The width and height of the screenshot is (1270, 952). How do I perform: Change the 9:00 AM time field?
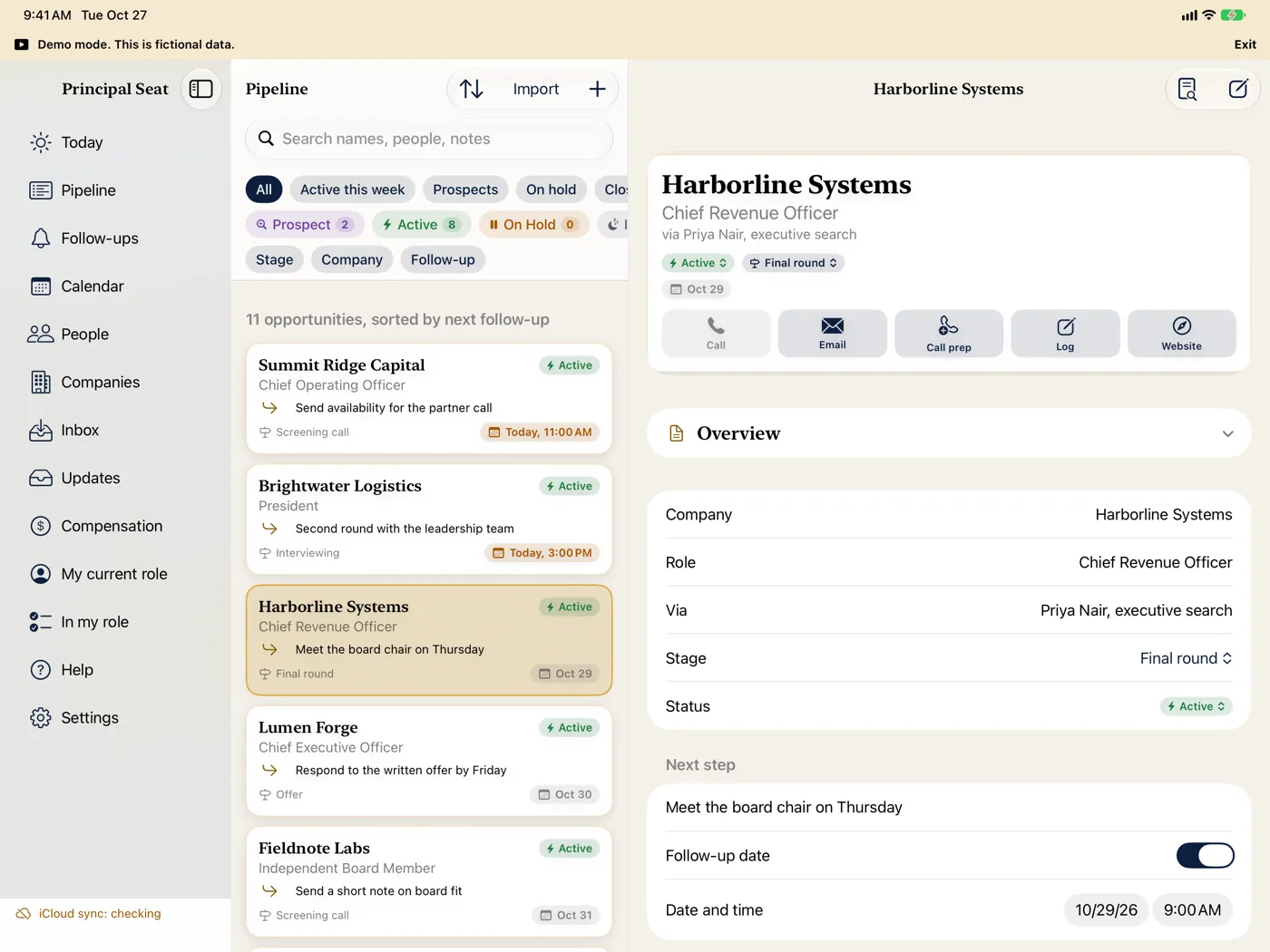click(1192, 909)
